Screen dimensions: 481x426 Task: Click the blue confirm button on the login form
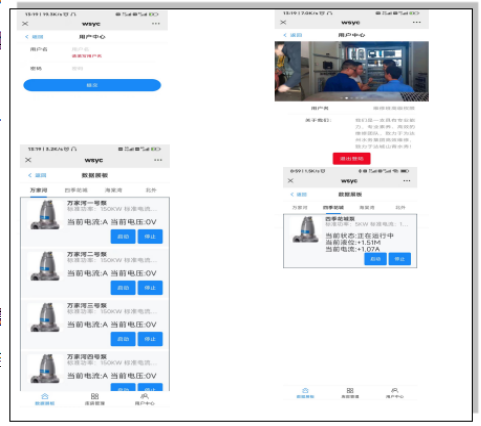(x=92, y=85)
